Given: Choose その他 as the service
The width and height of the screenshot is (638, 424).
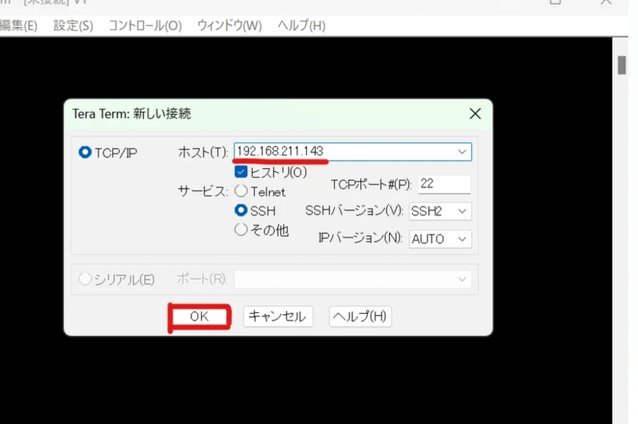Looking at the screenshot, I should pos(241,229).
